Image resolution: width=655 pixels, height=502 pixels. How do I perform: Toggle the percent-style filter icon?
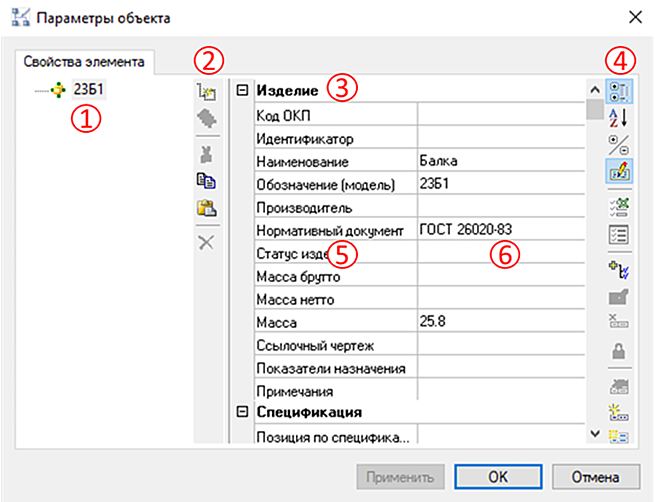619,143
